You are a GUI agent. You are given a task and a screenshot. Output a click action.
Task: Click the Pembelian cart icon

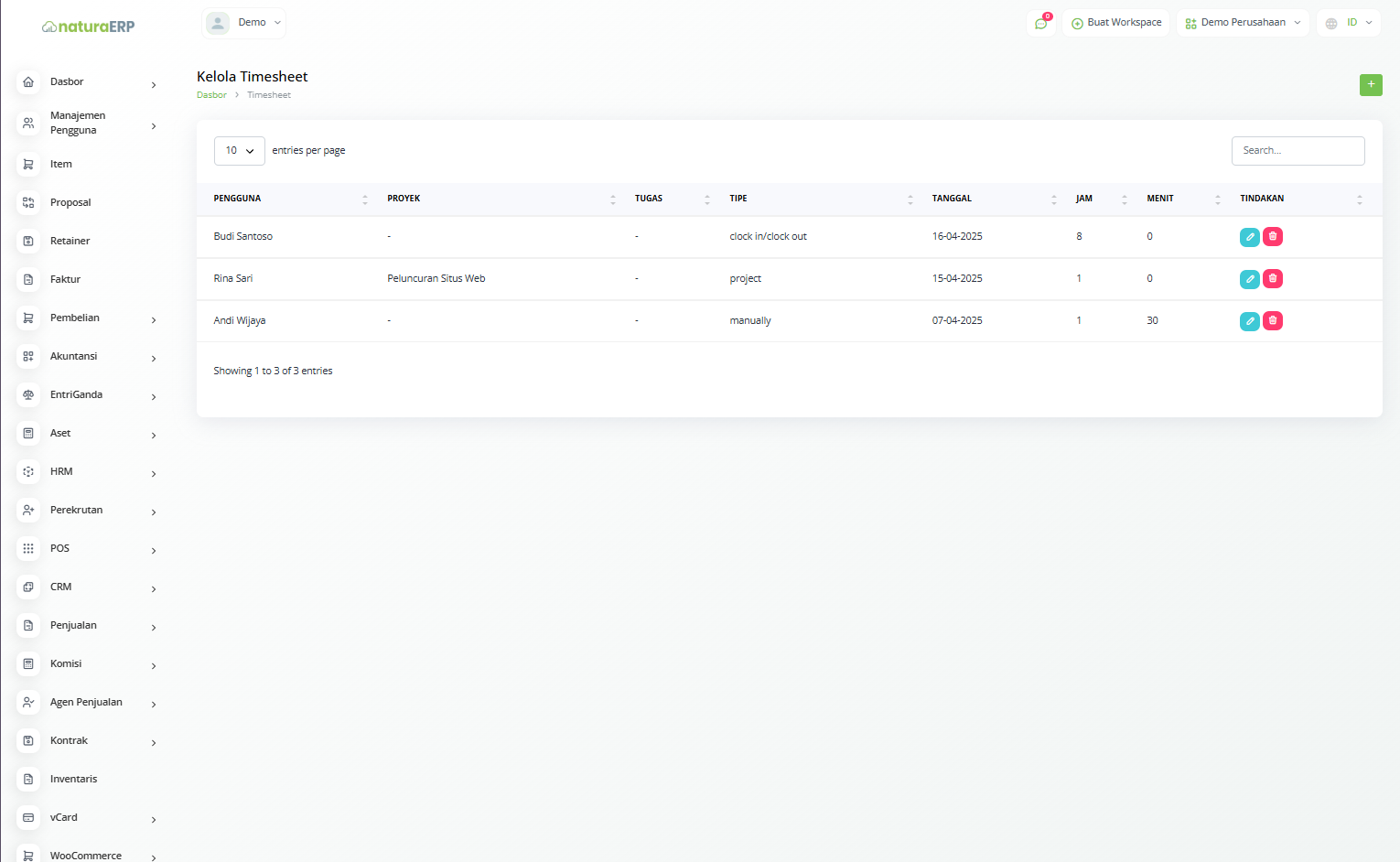pos(28,318)
